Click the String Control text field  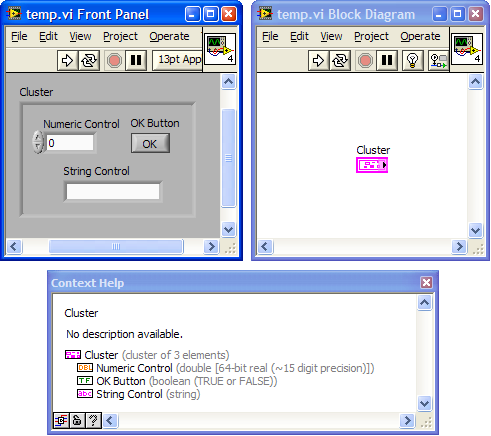[113, 192]
